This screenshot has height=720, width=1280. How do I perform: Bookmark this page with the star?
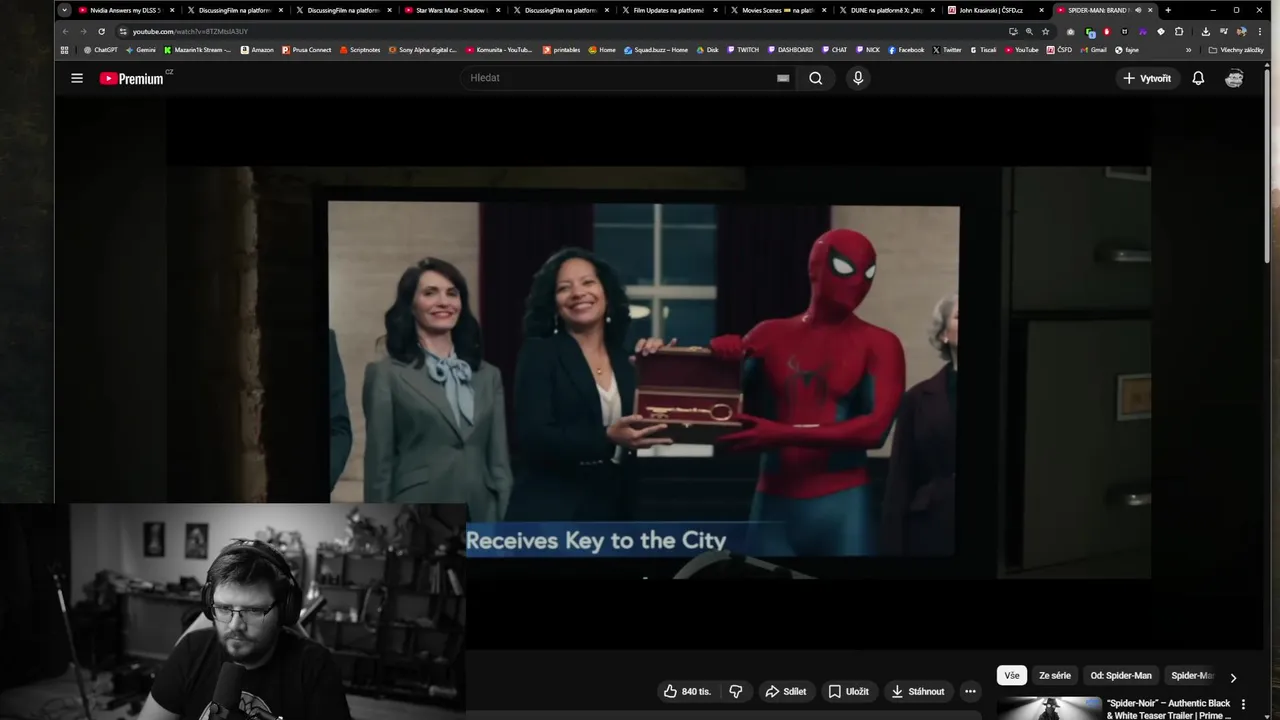point(1046,31)
